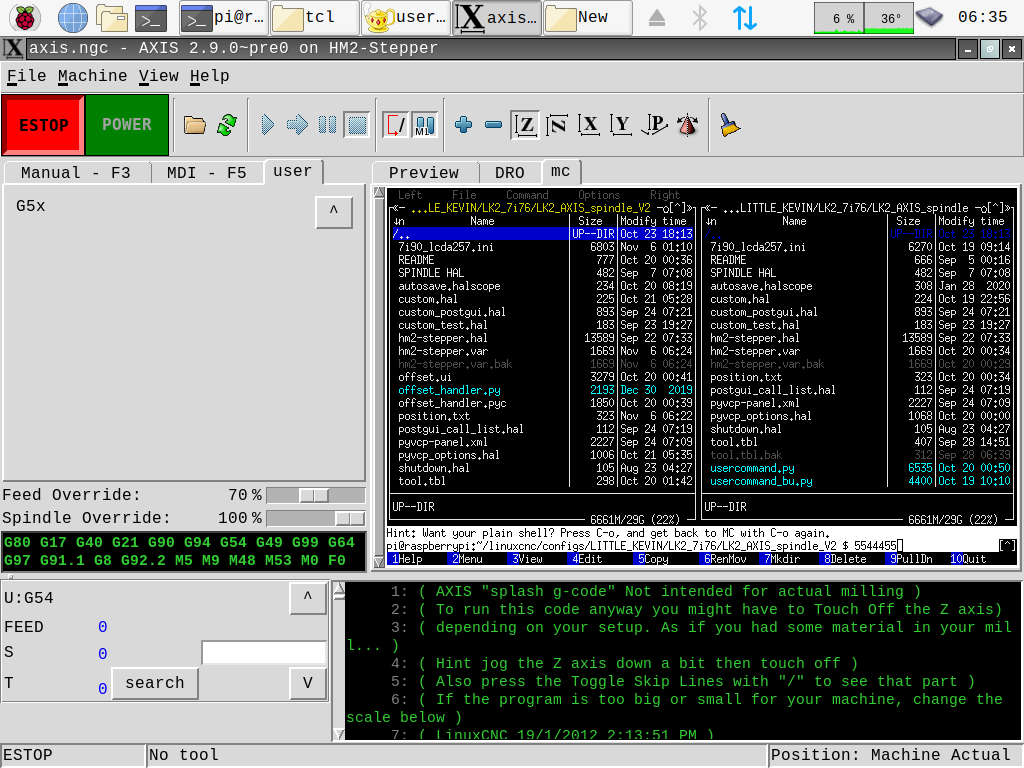Switch to the Preview tab
The width and height of the screenshot is (1024, 768).
[x=424, y=173]
